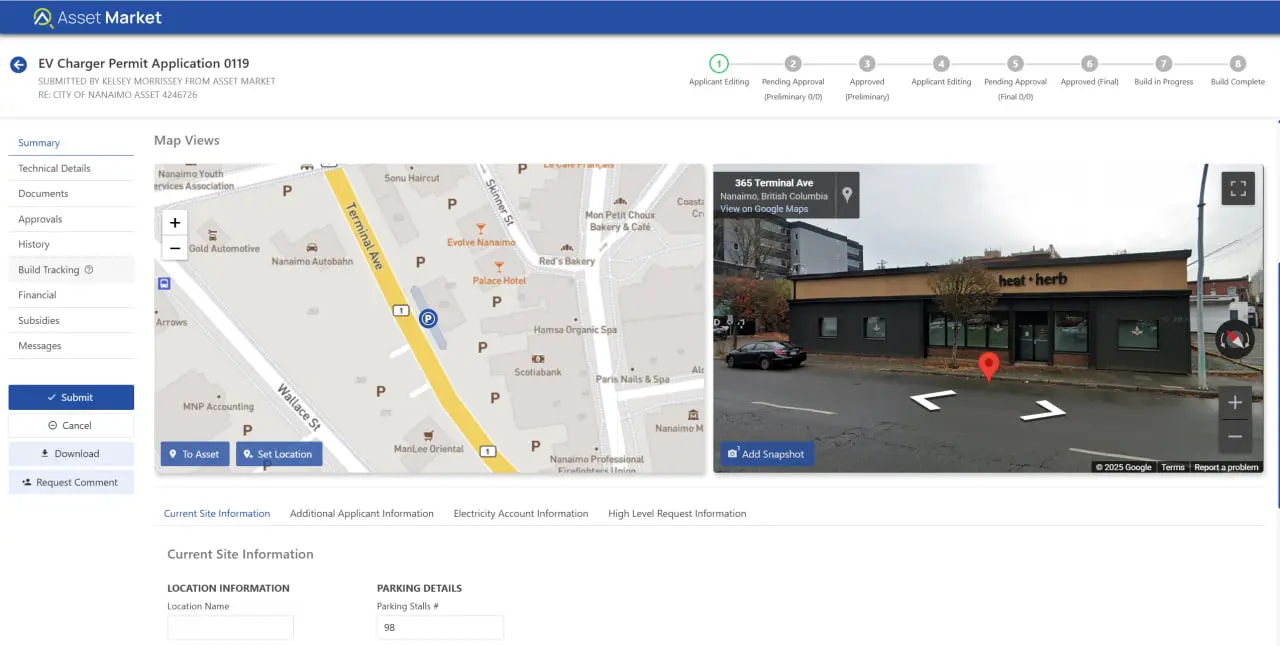Click the Set Location button
Image resolution: width=1280 pixels, height=646 pixels.
coord(279,454)
